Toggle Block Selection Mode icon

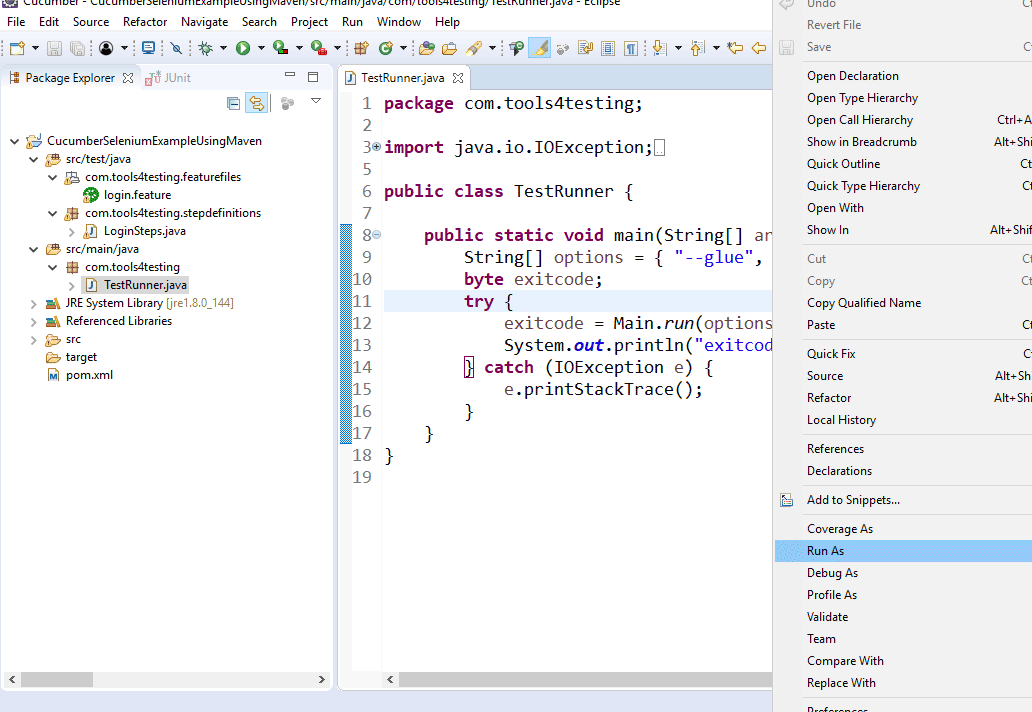click(x=608, y=48)
